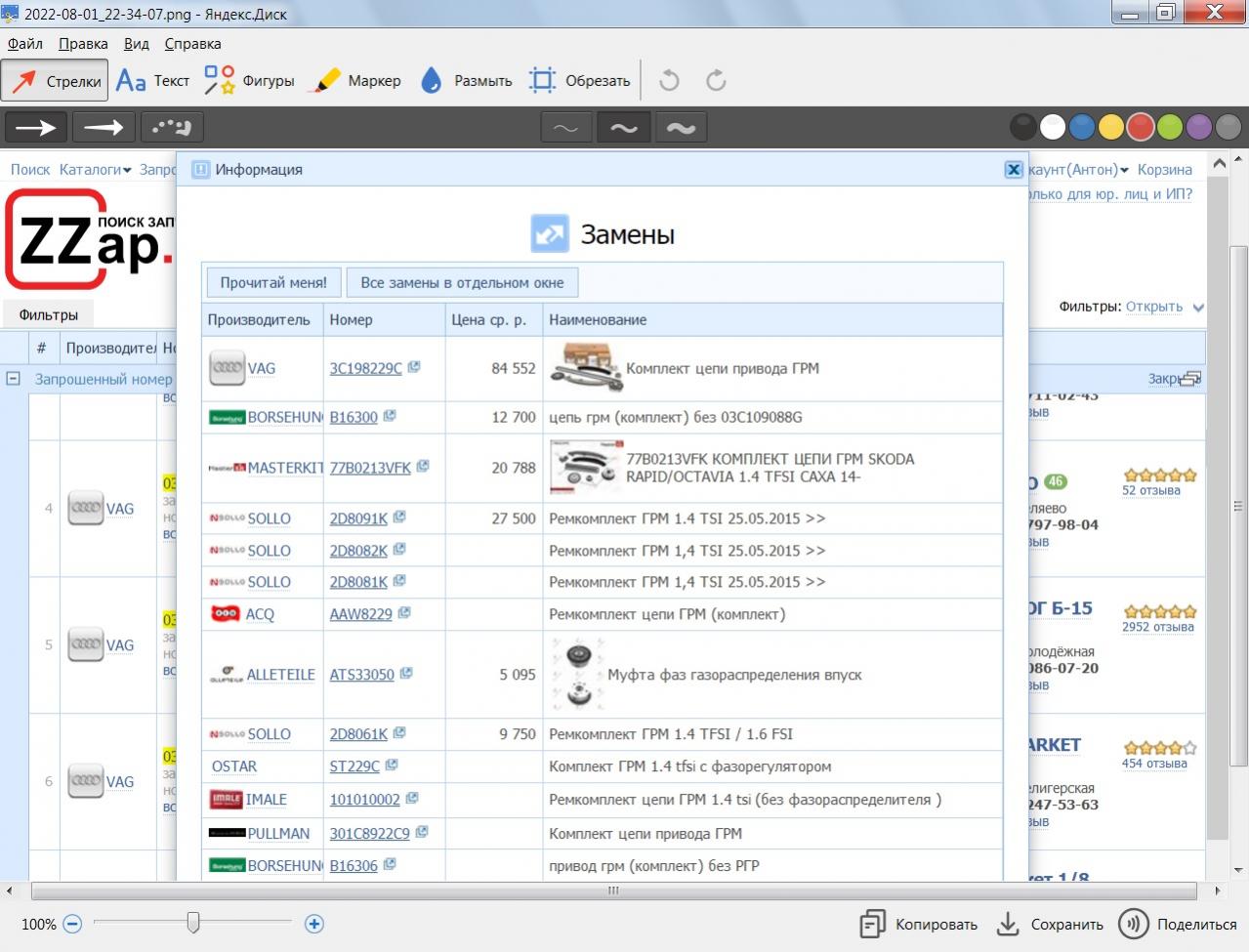
Task: Choose the Фигуры shapes tool
Action: pos(249,81)
